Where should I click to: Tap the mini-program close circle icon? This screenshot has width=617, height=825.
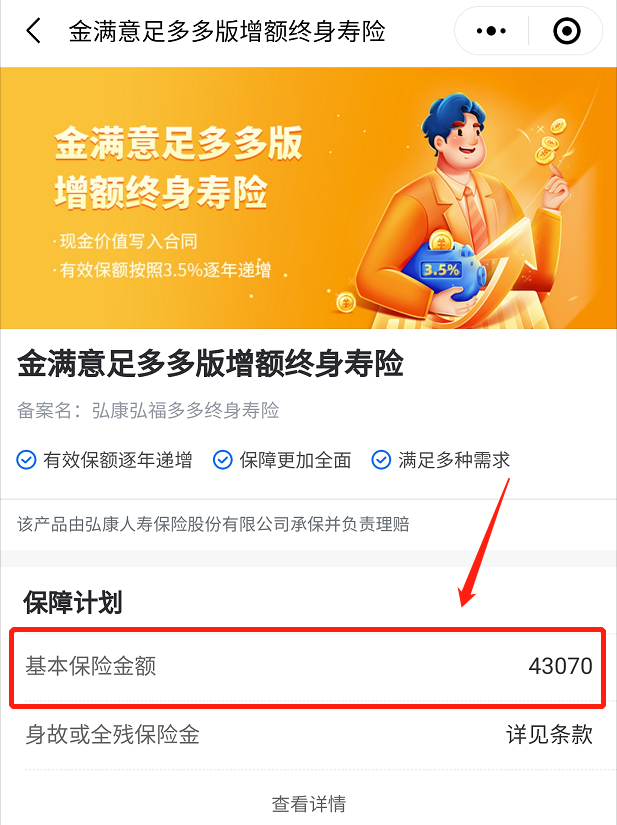[x=567, y=31]
